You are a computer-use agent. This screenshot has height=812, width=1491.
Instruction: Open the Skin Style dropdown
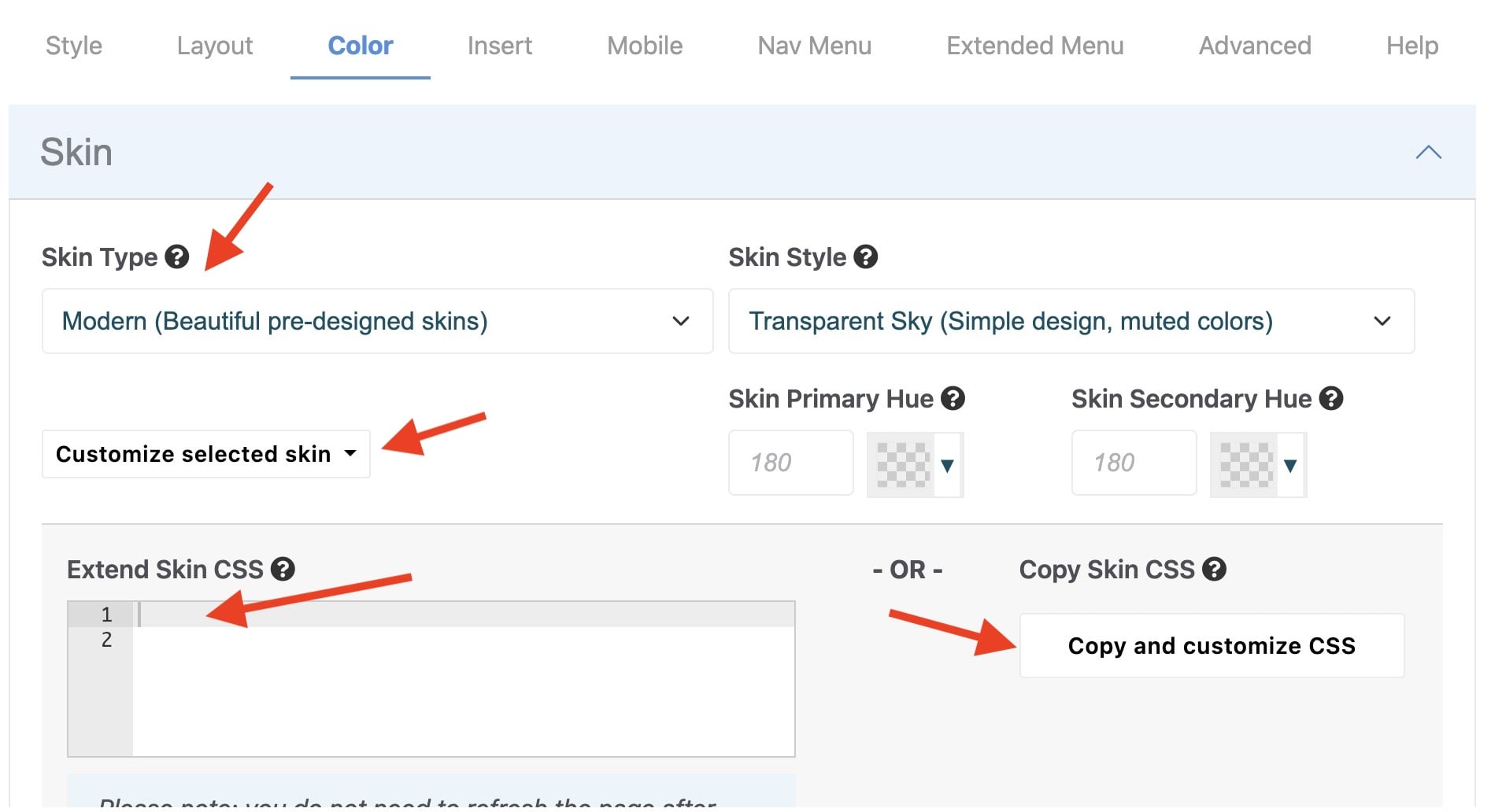pyautogui.click(x=1071, y=321)
